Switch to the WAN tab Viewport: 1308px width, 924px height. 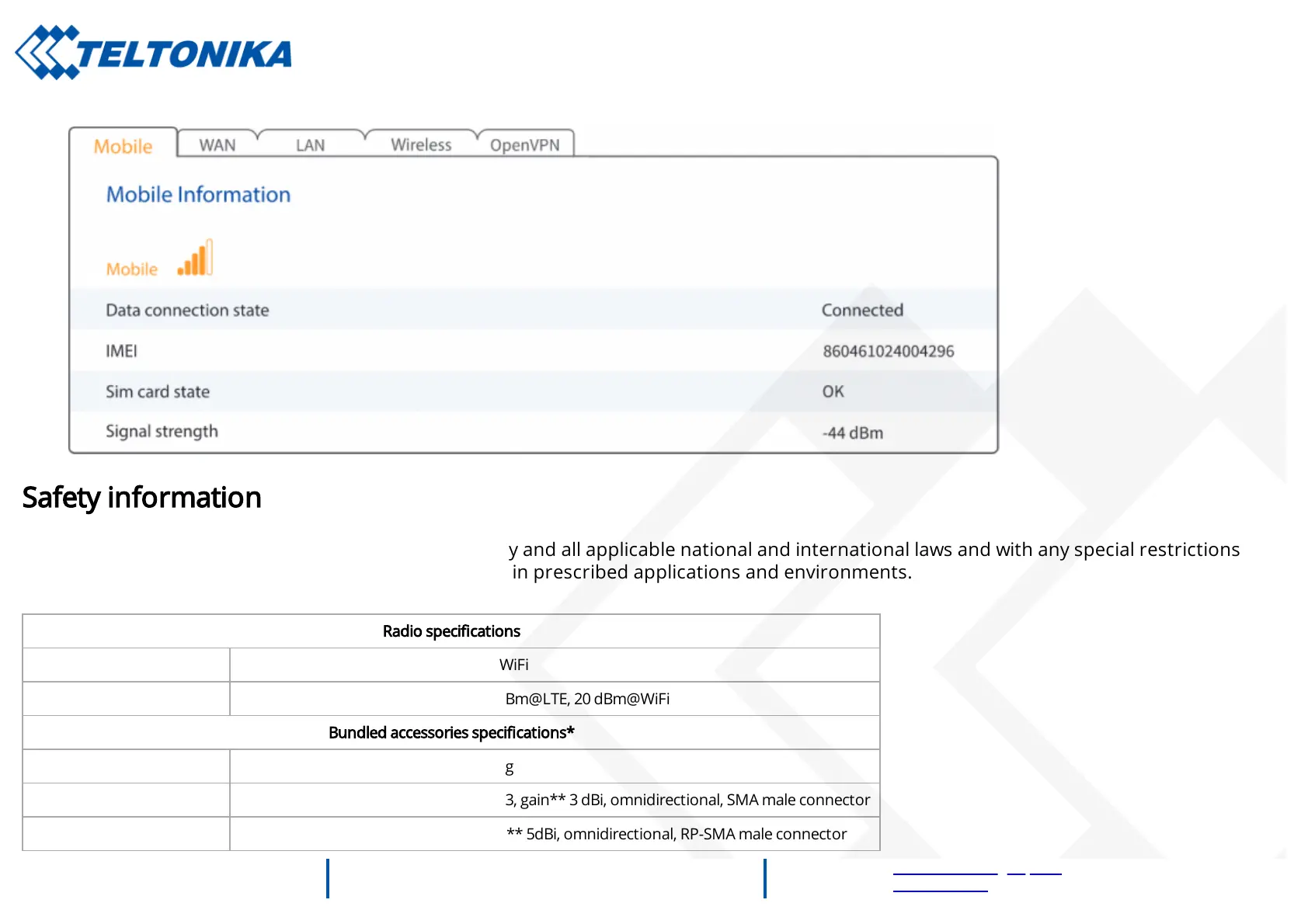[217, 145]
